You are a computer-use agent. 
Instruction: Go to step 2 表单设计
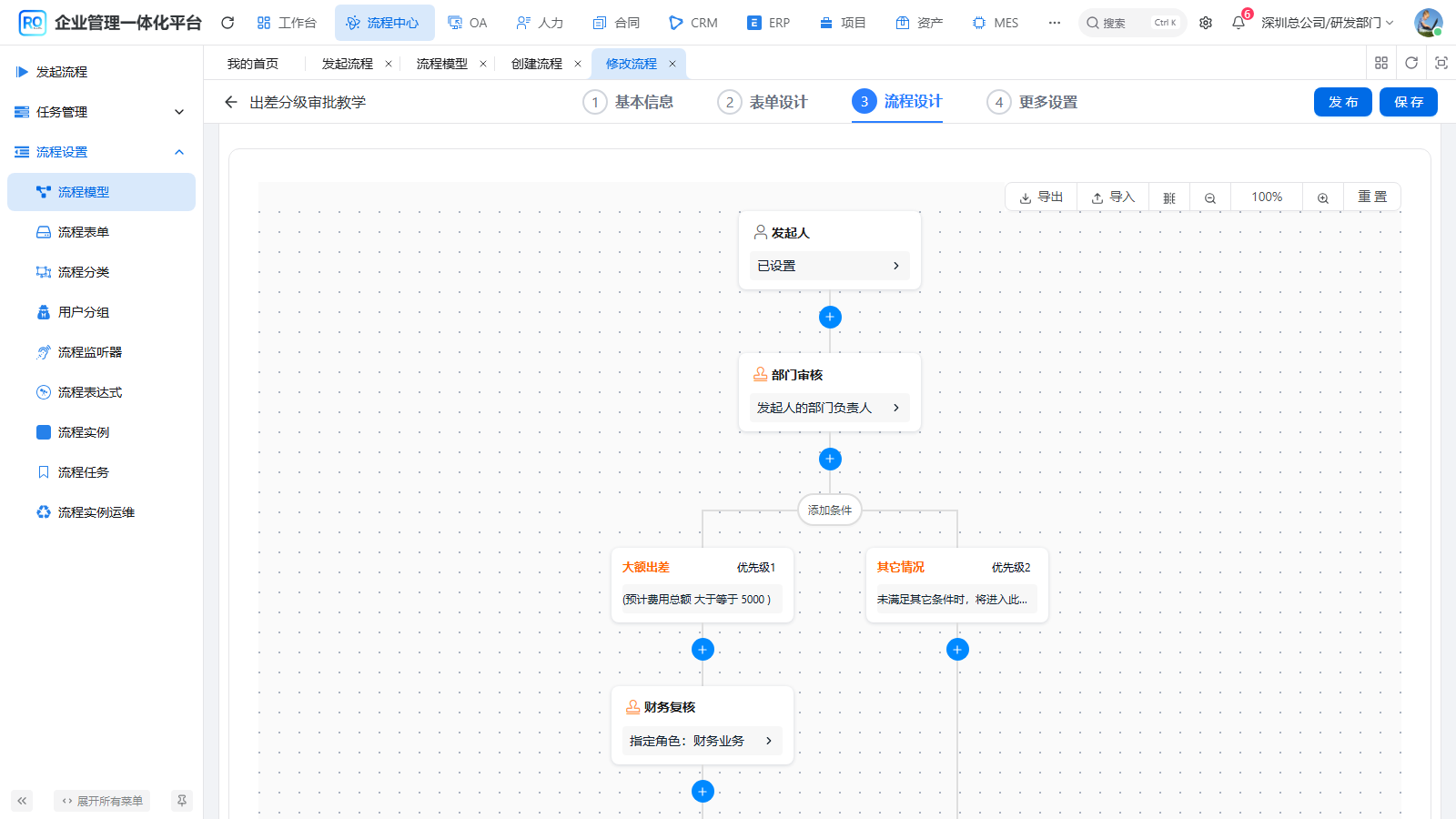[x=763, y=102]
